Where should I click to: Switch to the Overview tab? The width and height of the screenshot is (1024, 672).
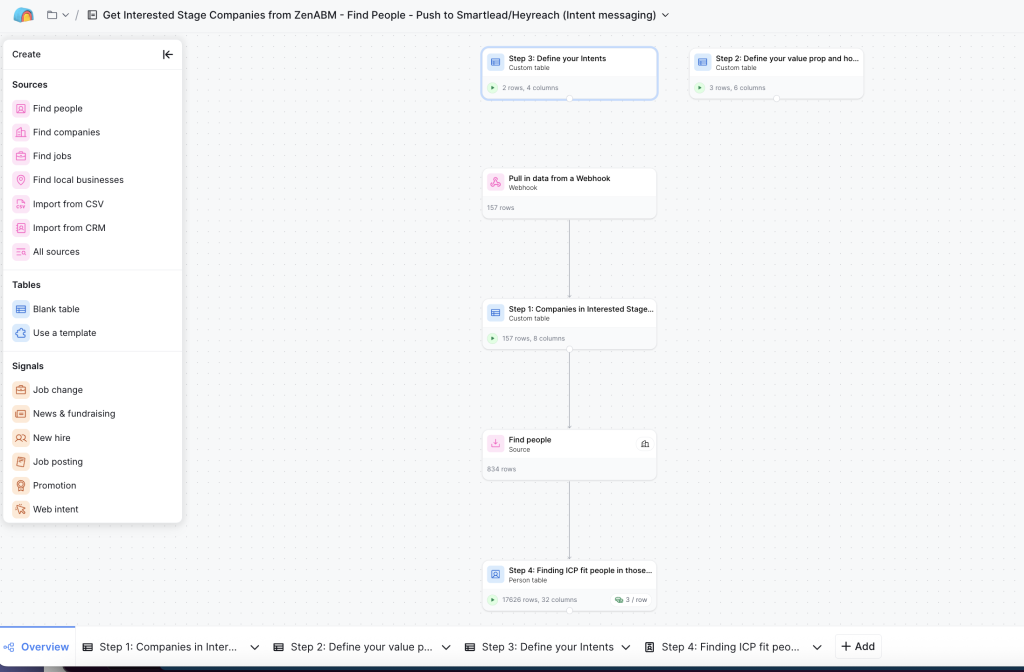[37, 647]
